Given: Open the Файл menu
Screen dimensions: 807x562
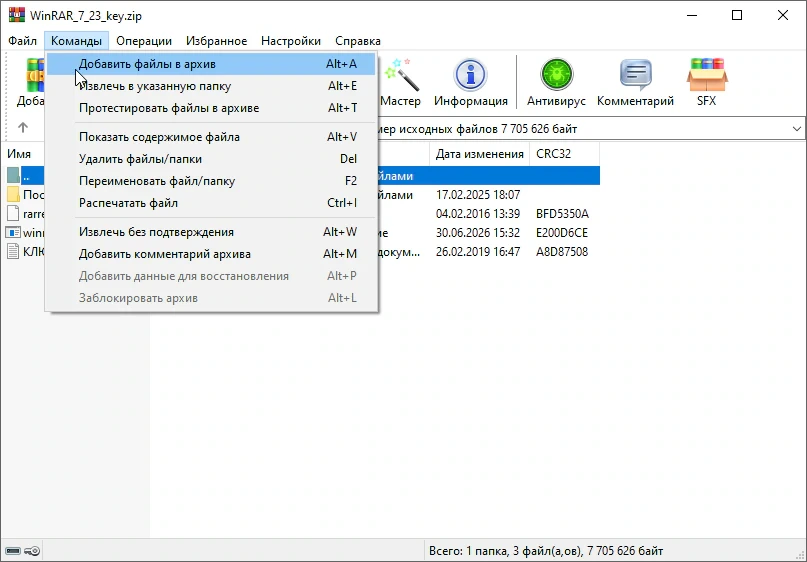Looking at the screenshot, I should (22, 41).
